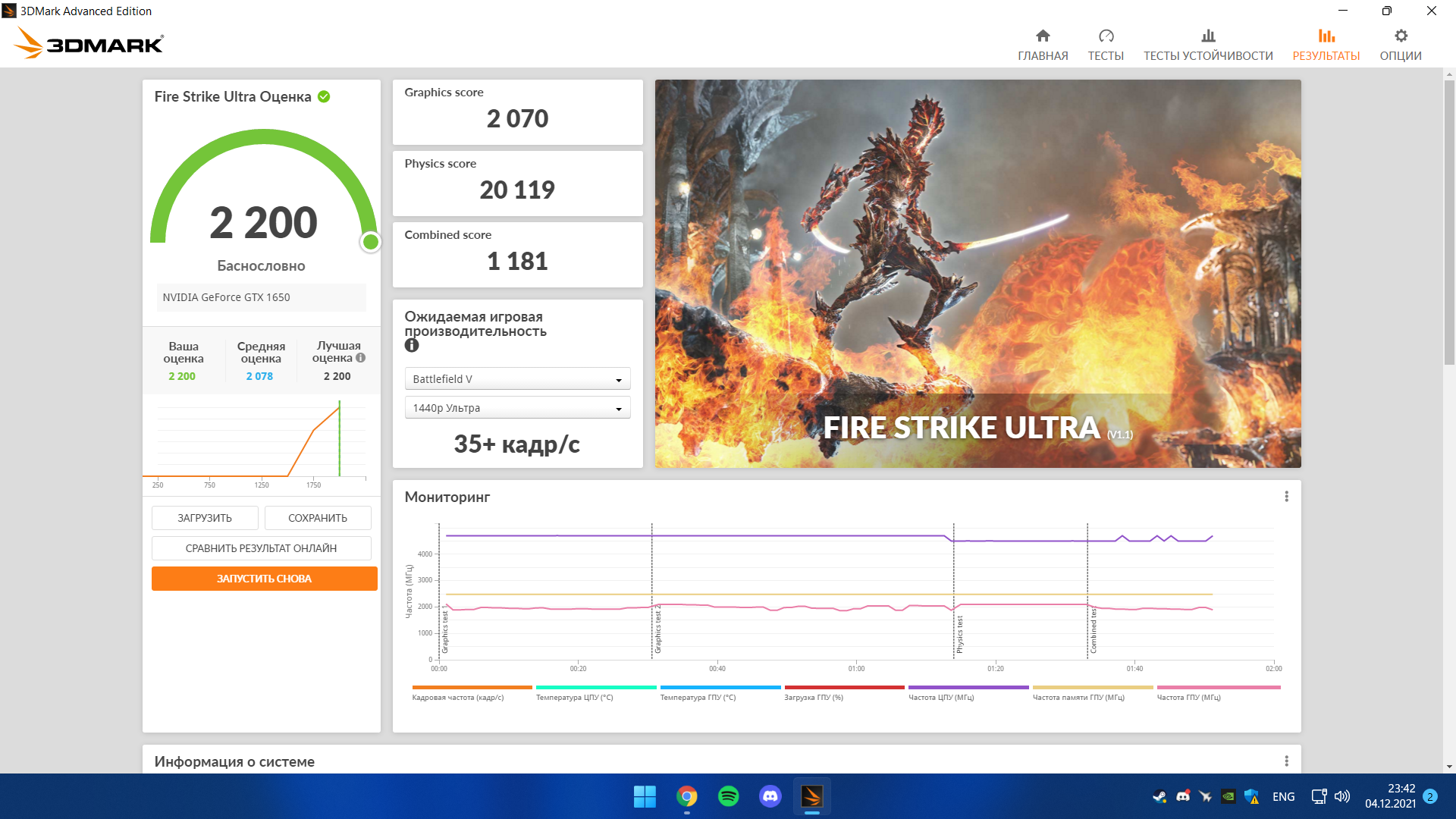
Task: Open the Battlefield V game dropdown
Action: coord(517,378)
